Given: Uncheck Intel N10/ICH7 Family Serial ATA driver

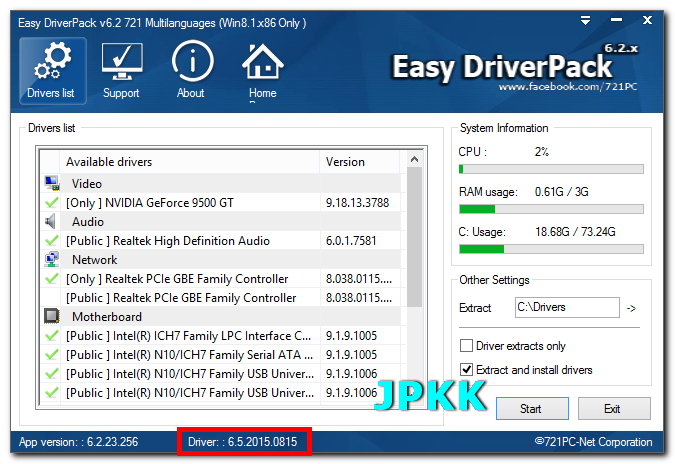Looking at the screenshot, I should (52, 354).
